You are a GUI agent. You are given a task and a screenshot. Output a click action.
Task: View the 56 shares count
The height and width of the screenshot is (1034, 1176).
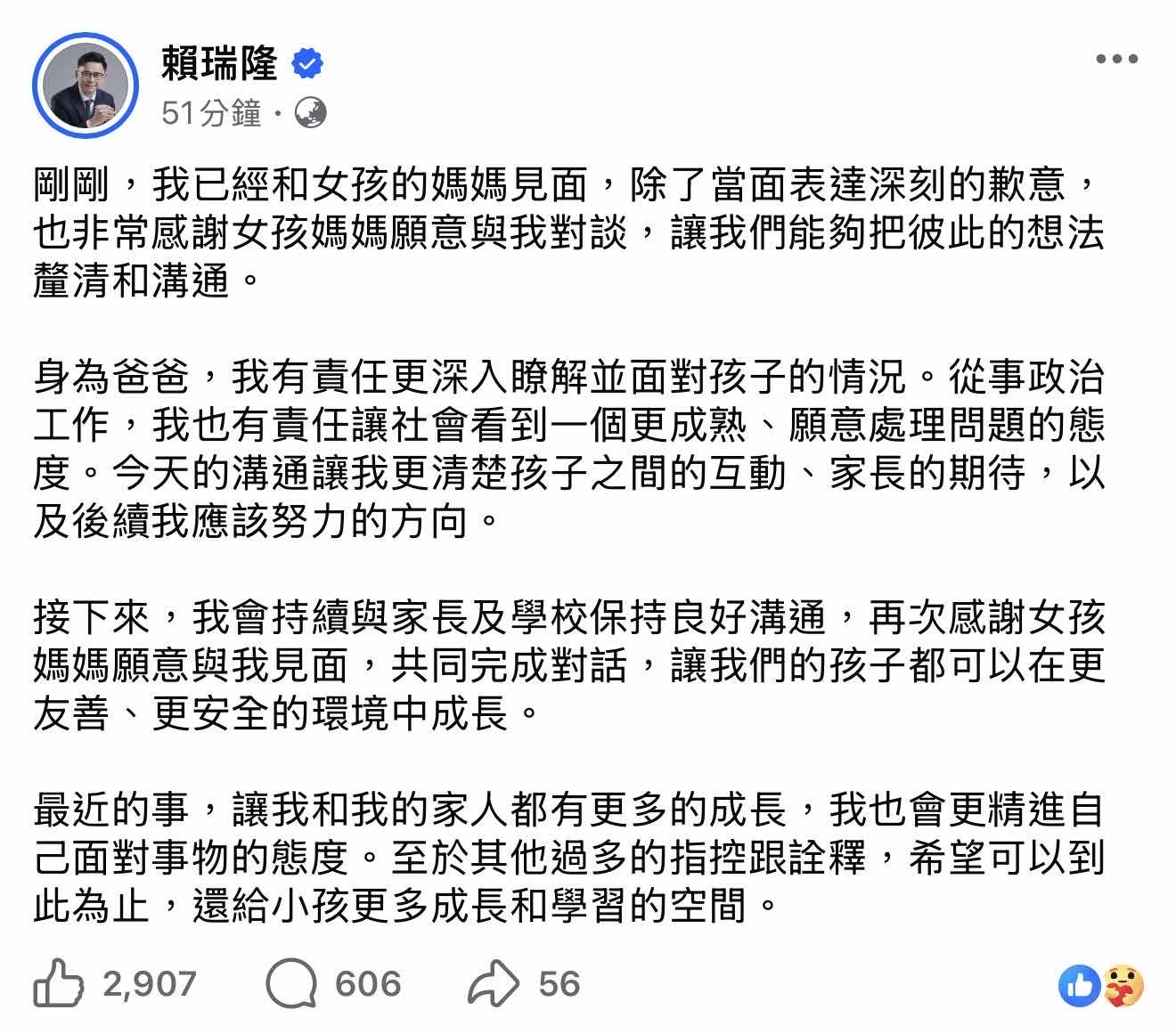click(559, 984)
